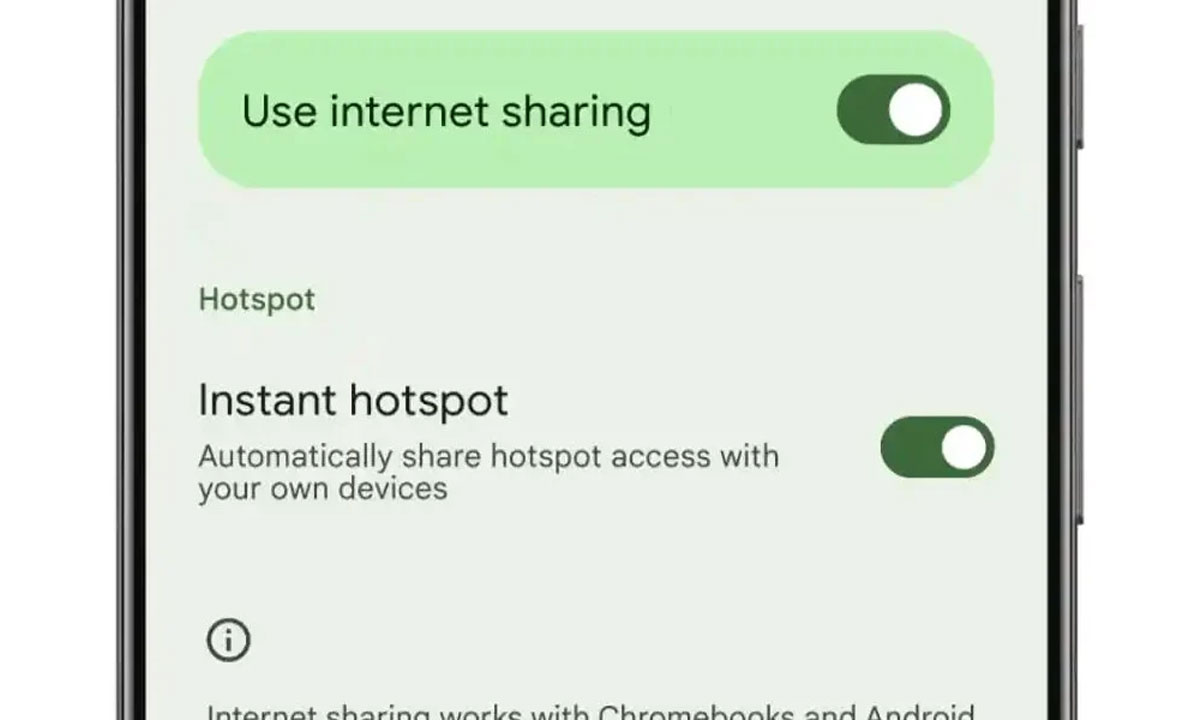Tap the word 'hotspot' in the Instant hotspot title
The height and width of the screenshot is (720, 1200).
click(x=429, y=401)
